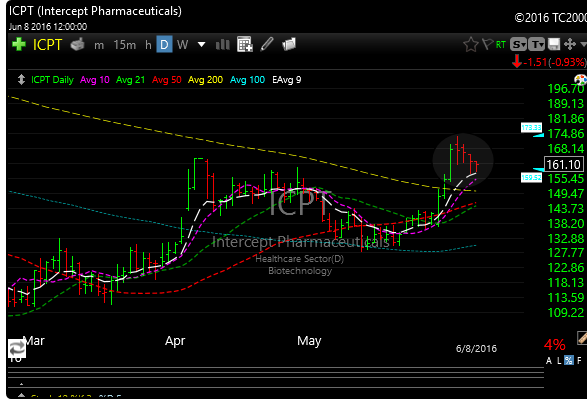Click the up-down arrows reorder icon

(x=21, y=80)
